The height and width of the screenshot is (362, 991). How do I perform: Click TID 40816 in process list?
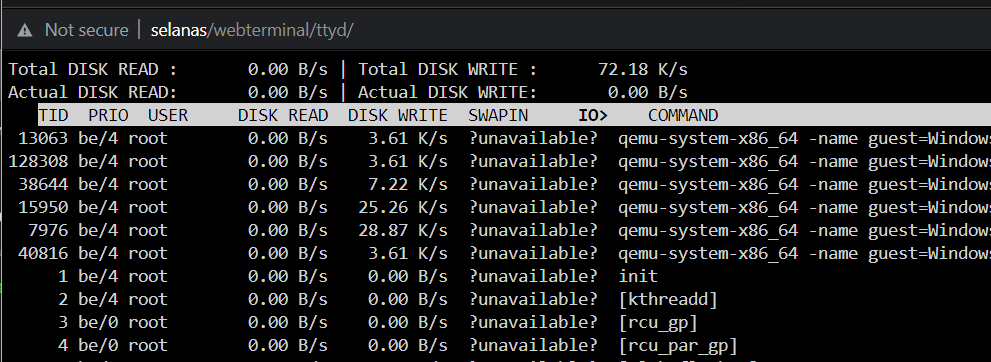(x=42, y=253)
